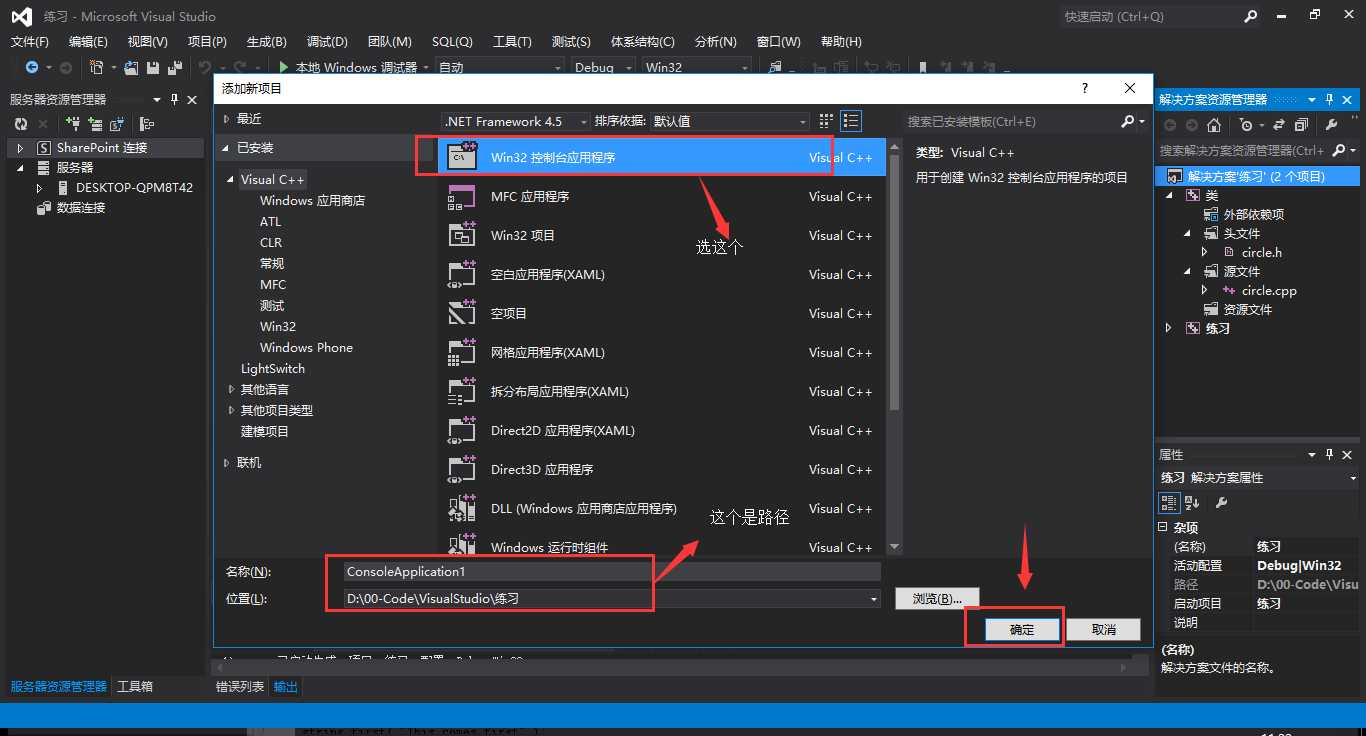Switch to the 错误列表 tab
Screen dimensions: 1366x736
pyautogui.click(x=240, y=687)
